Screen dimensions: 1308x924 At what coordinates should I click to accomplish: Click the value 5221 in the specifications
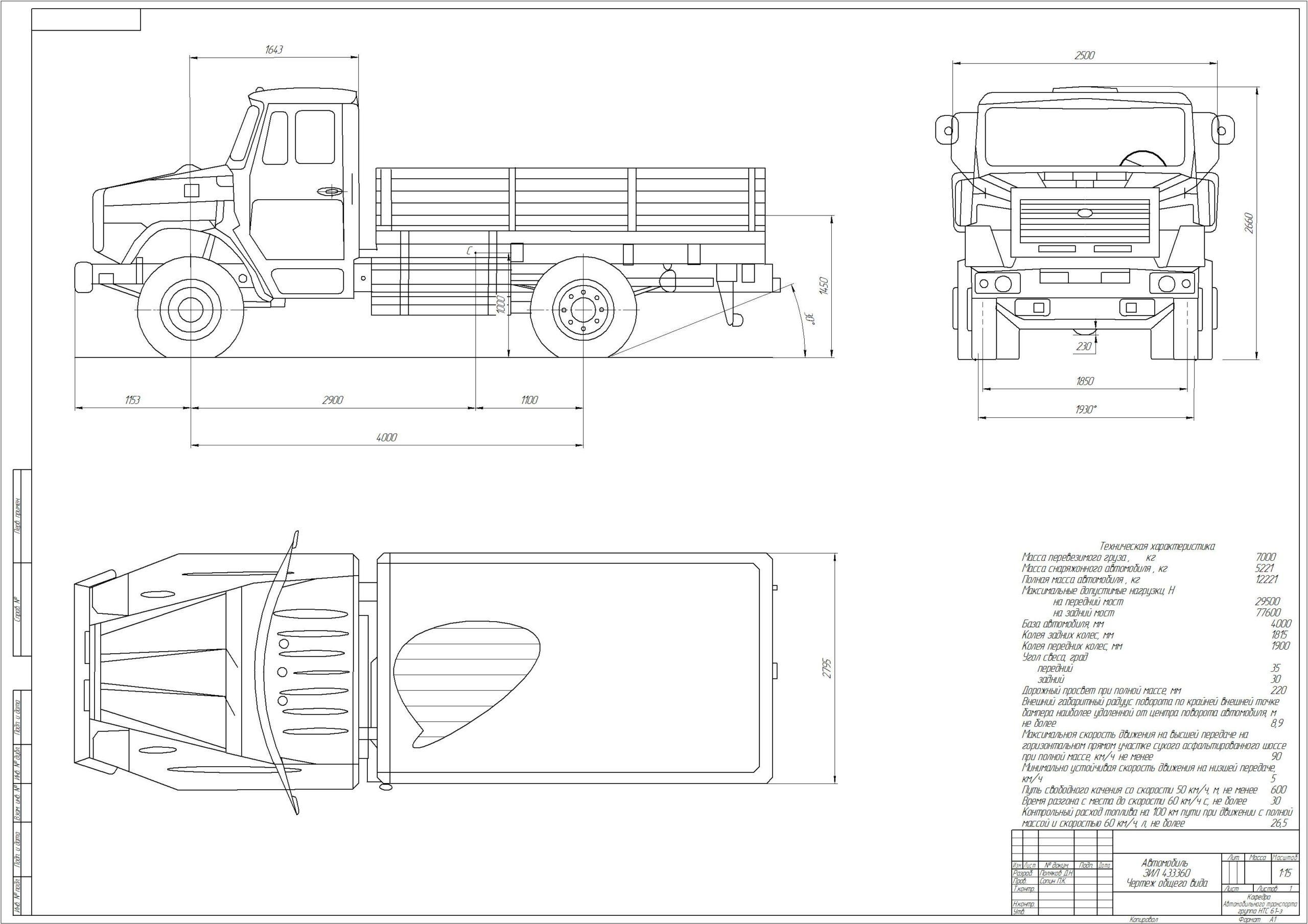(x=1265, y=569)
